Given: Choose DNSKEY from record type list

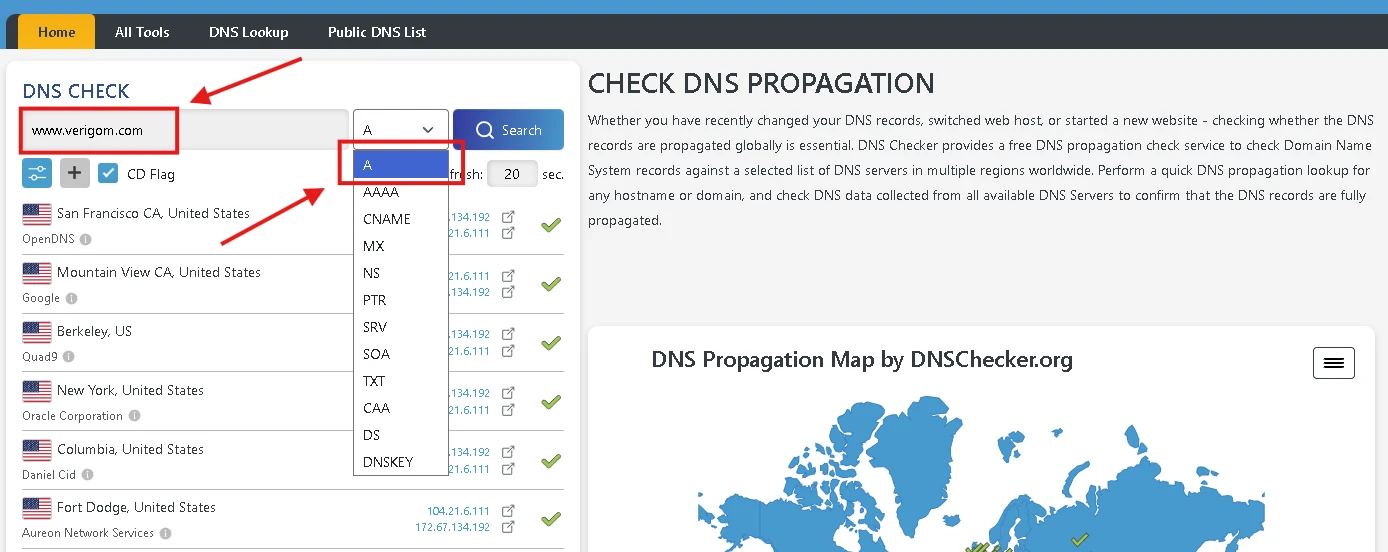Looking at the screenshot, I should pos(400,462).
